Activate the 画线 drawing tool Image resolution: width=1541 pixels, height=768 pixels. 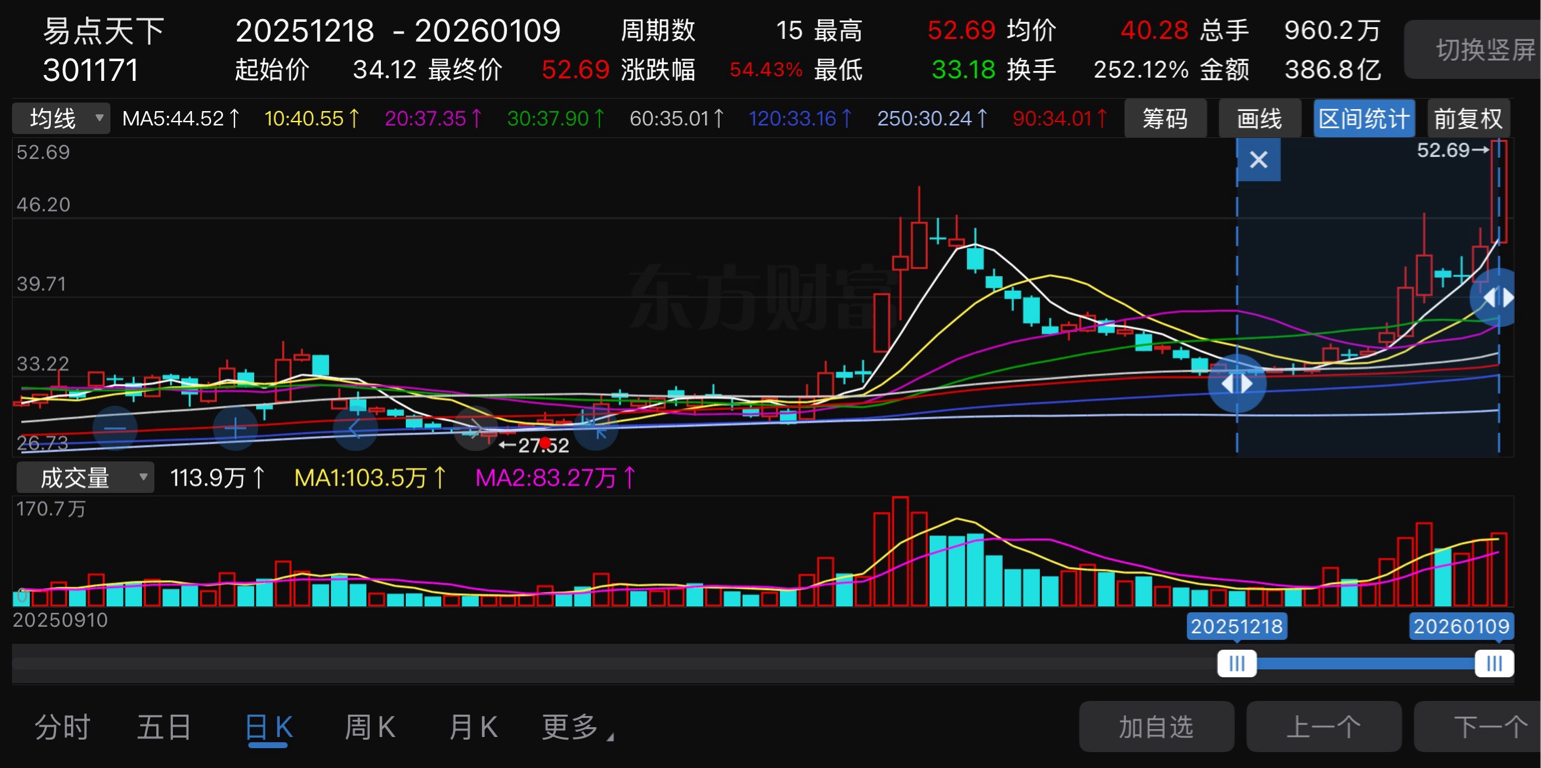tap(1260, 118)
